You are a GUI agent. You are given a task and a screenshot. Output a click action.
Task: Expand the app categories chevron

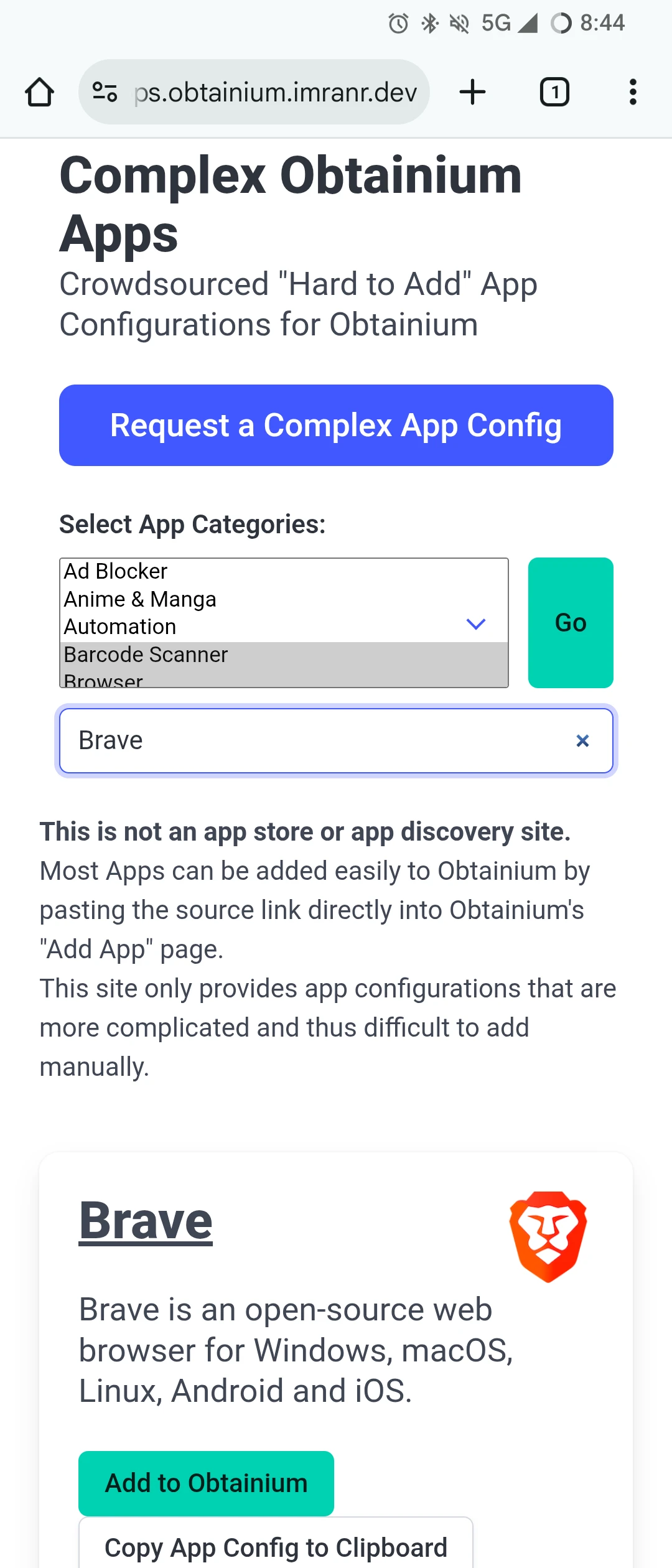pyautogui.click(x=476, y=623)
